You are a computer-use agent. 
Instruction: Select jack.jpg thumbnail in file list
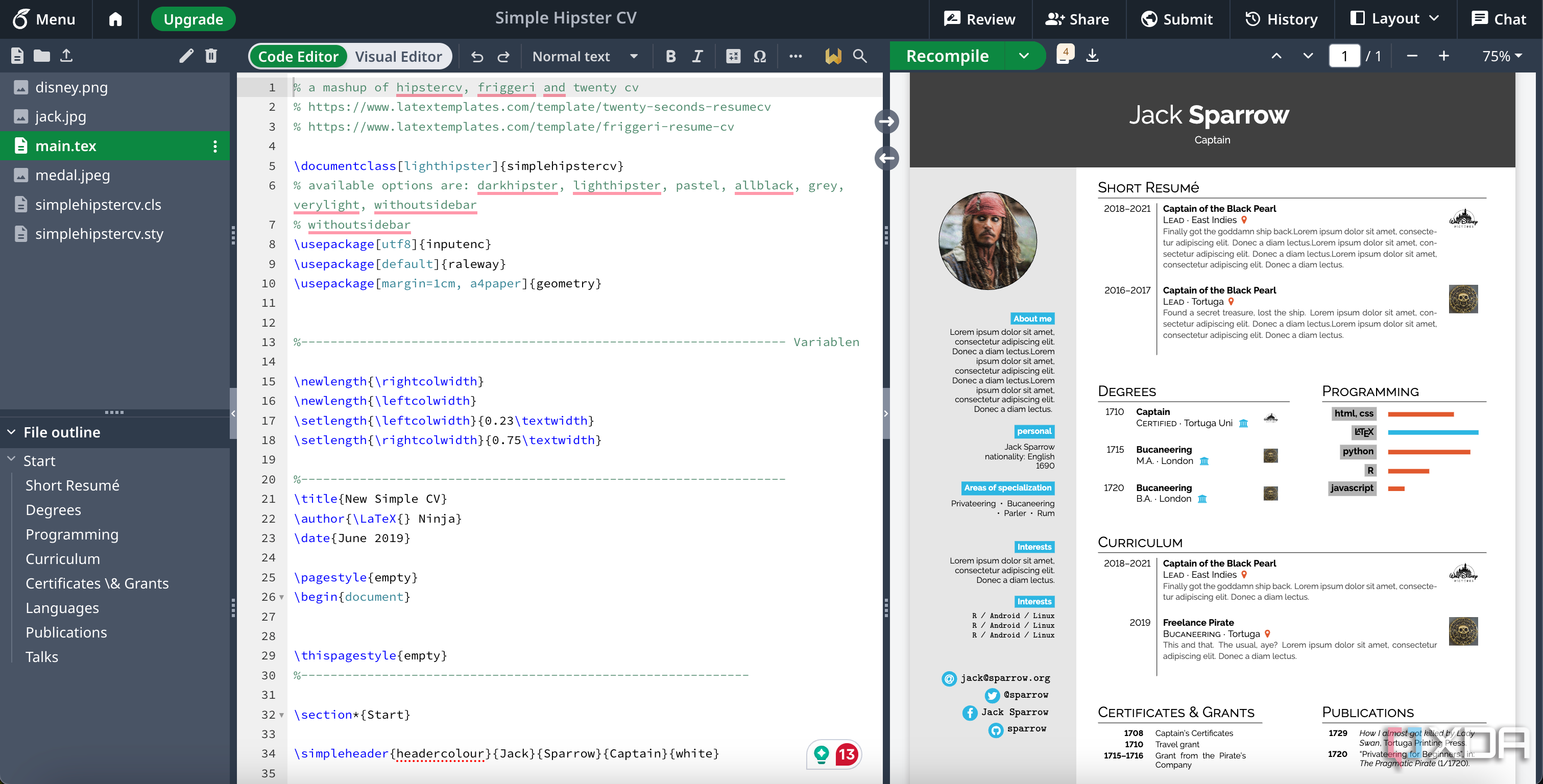(x=60, y=116)
